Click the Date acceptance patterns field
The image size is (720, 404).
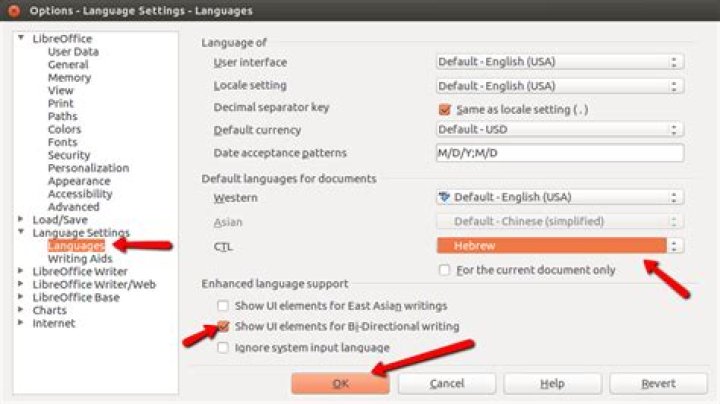point(560,153)
